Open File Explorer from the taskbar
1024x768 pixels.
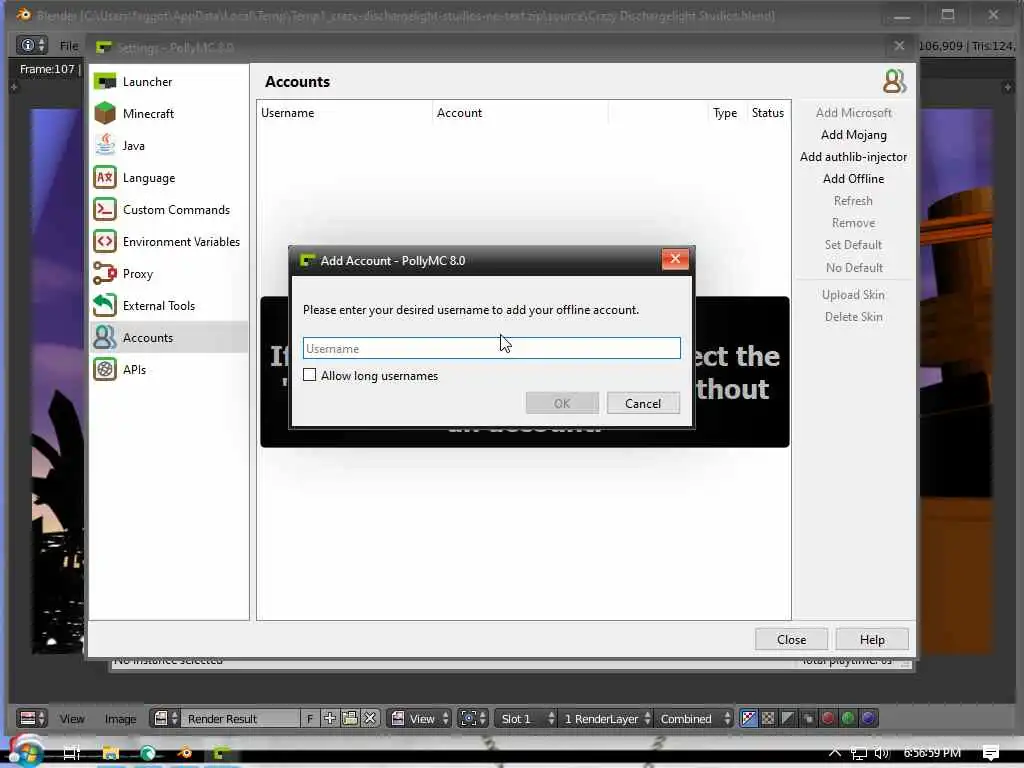pyautogui.click(x=110, y=753)
